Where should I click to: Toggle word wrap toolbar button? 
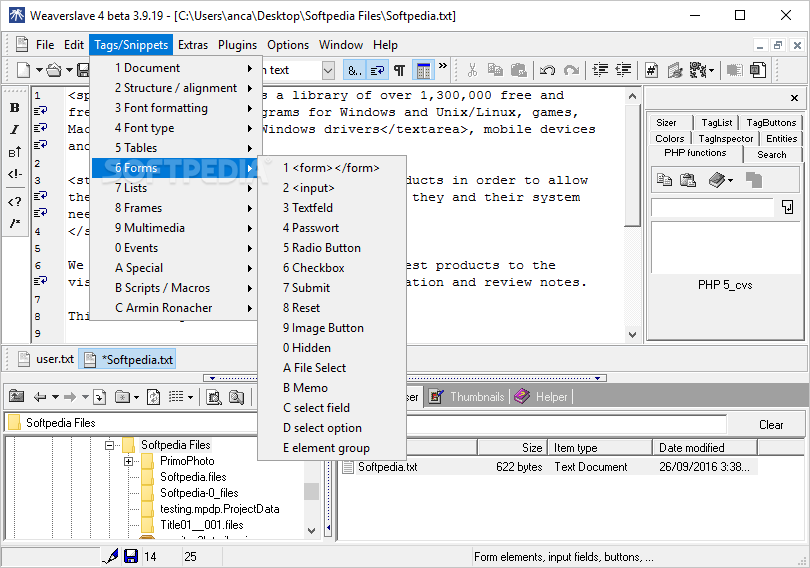pyautogui.click(x=377, y=70)
